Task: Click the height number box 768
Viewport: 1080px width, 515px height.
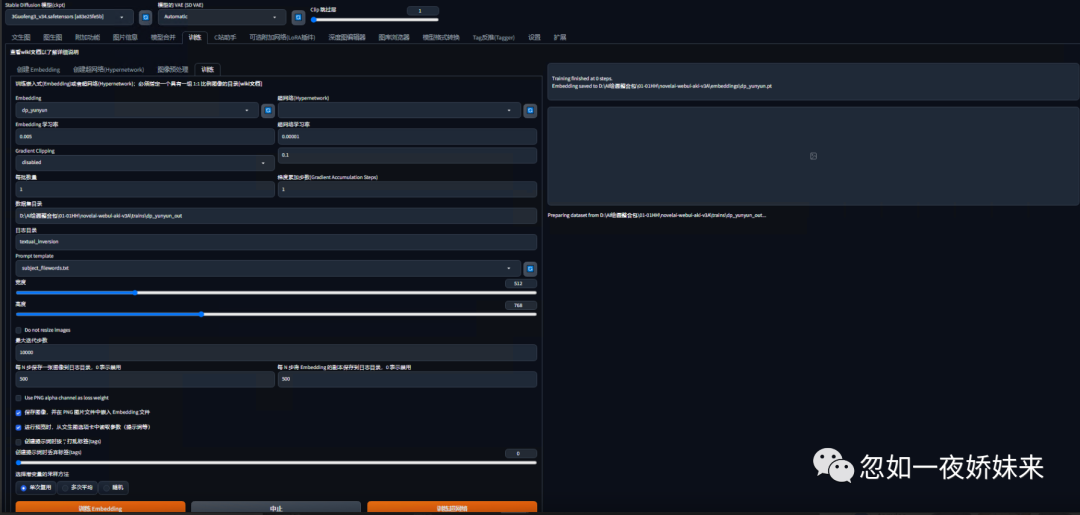Action: click(x=521, y=305)
